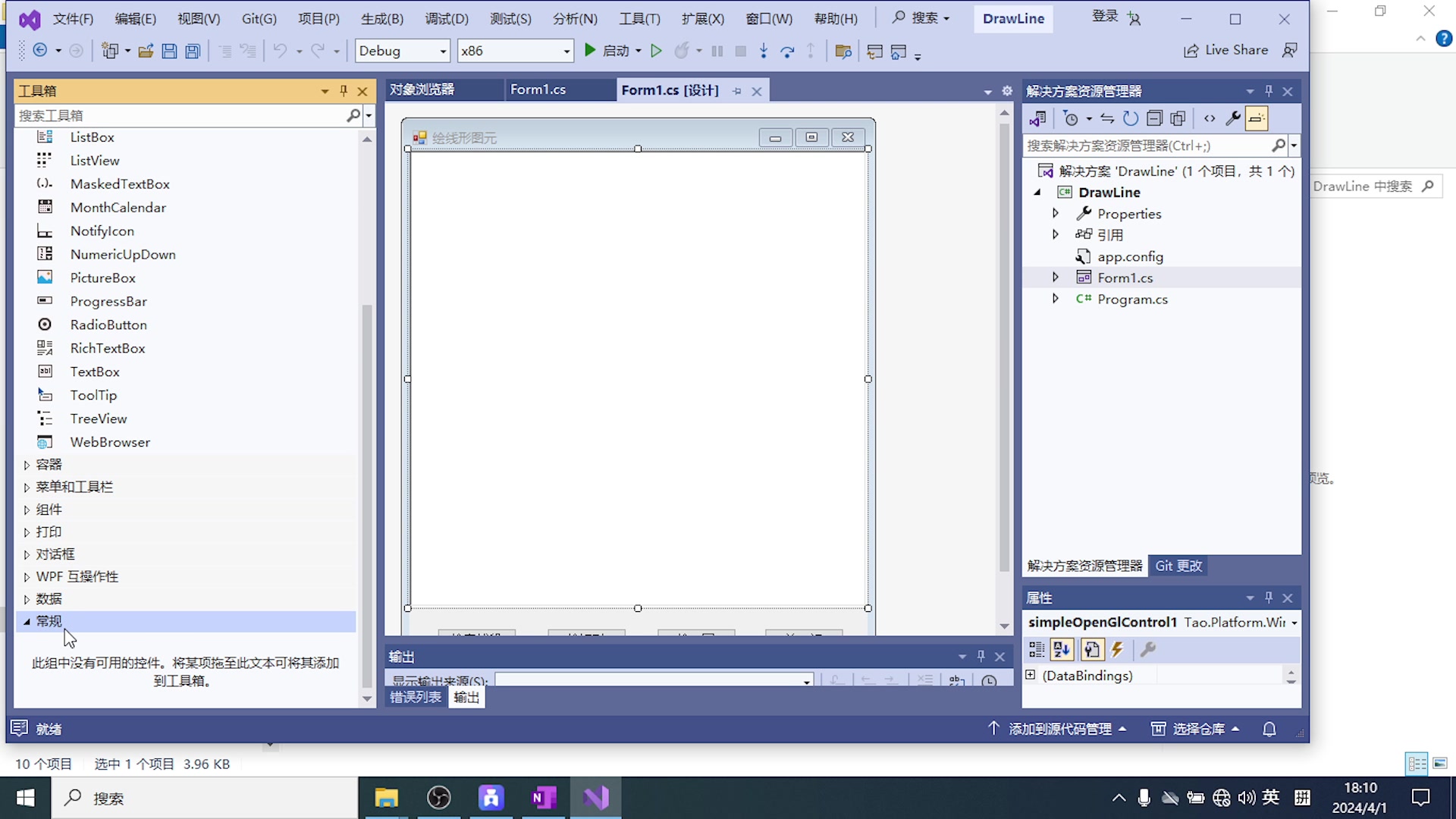Open Properties wrench icon in Solution Explorer
The width and height of the screenshot is (1456, 819).
pos(1233,118)
